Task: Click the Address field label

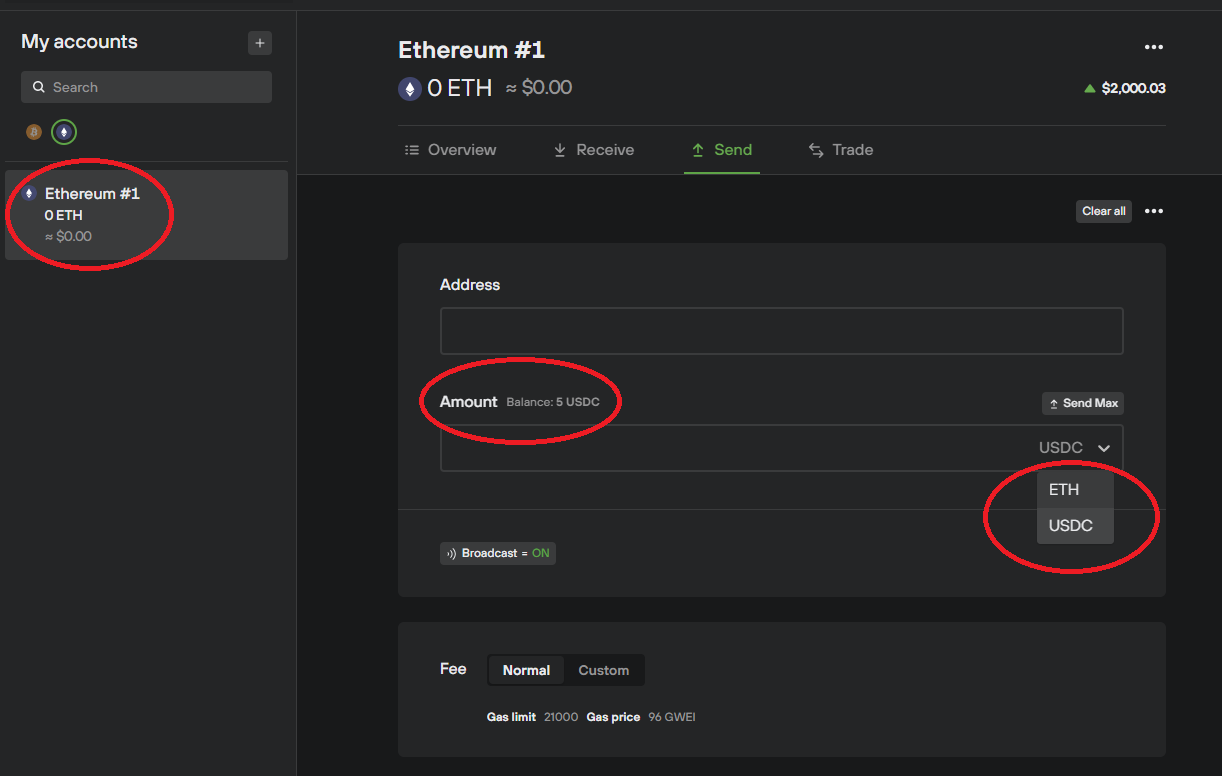Action: click(x=470, y=285)
